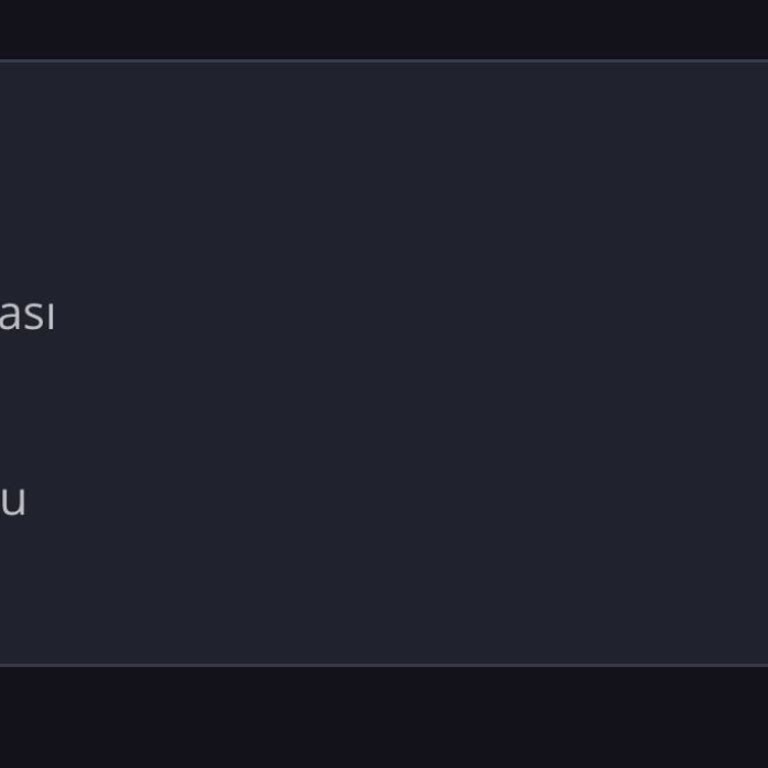Click the panel's bottom border line
Image resolution: width=768 pixels, height=768 pixels.
tap(384, 664)
